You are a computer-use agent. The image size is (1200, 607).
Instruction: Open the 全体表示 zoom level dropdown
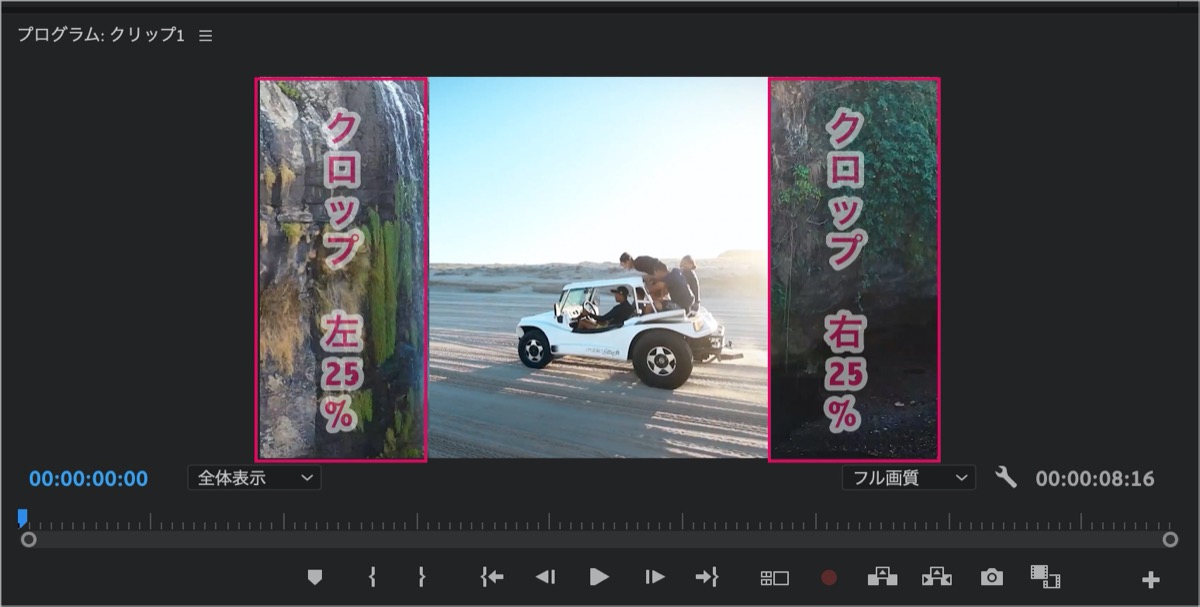click(254, 478)
